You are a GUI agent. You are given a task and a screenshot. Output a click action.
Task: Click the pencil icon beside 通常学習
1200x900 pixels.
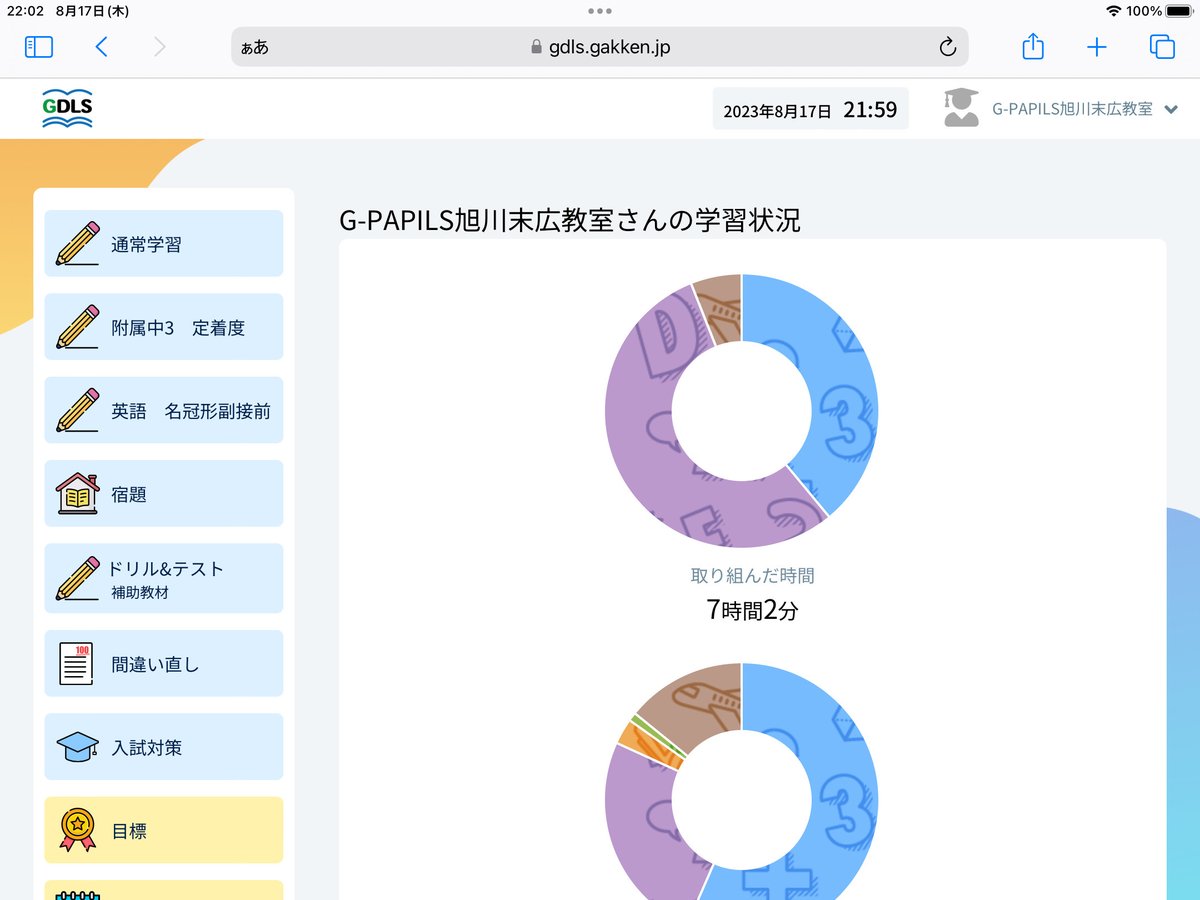(78, 243)
